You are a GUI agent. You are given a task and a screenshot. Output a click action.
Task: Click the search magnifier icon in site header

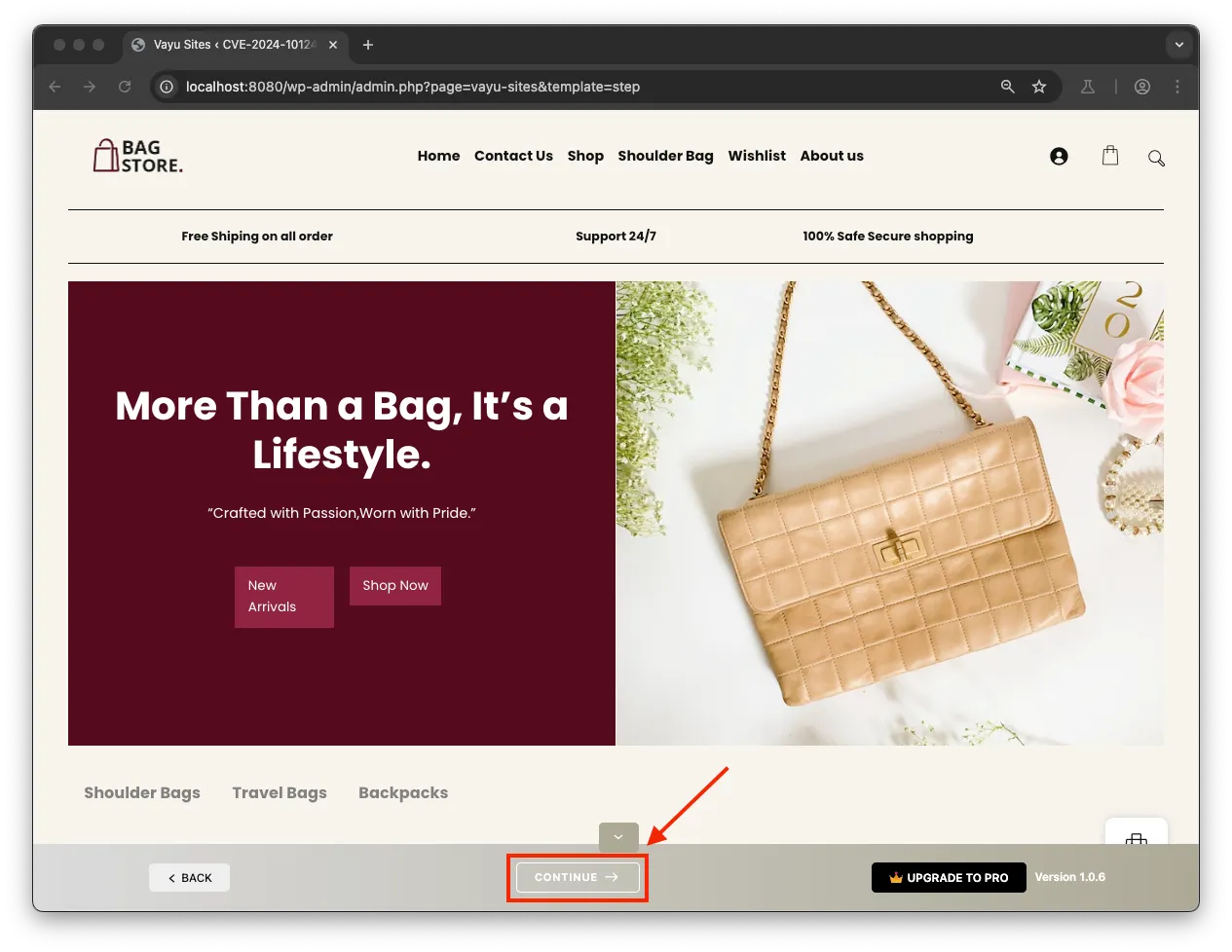[1156, 158]
